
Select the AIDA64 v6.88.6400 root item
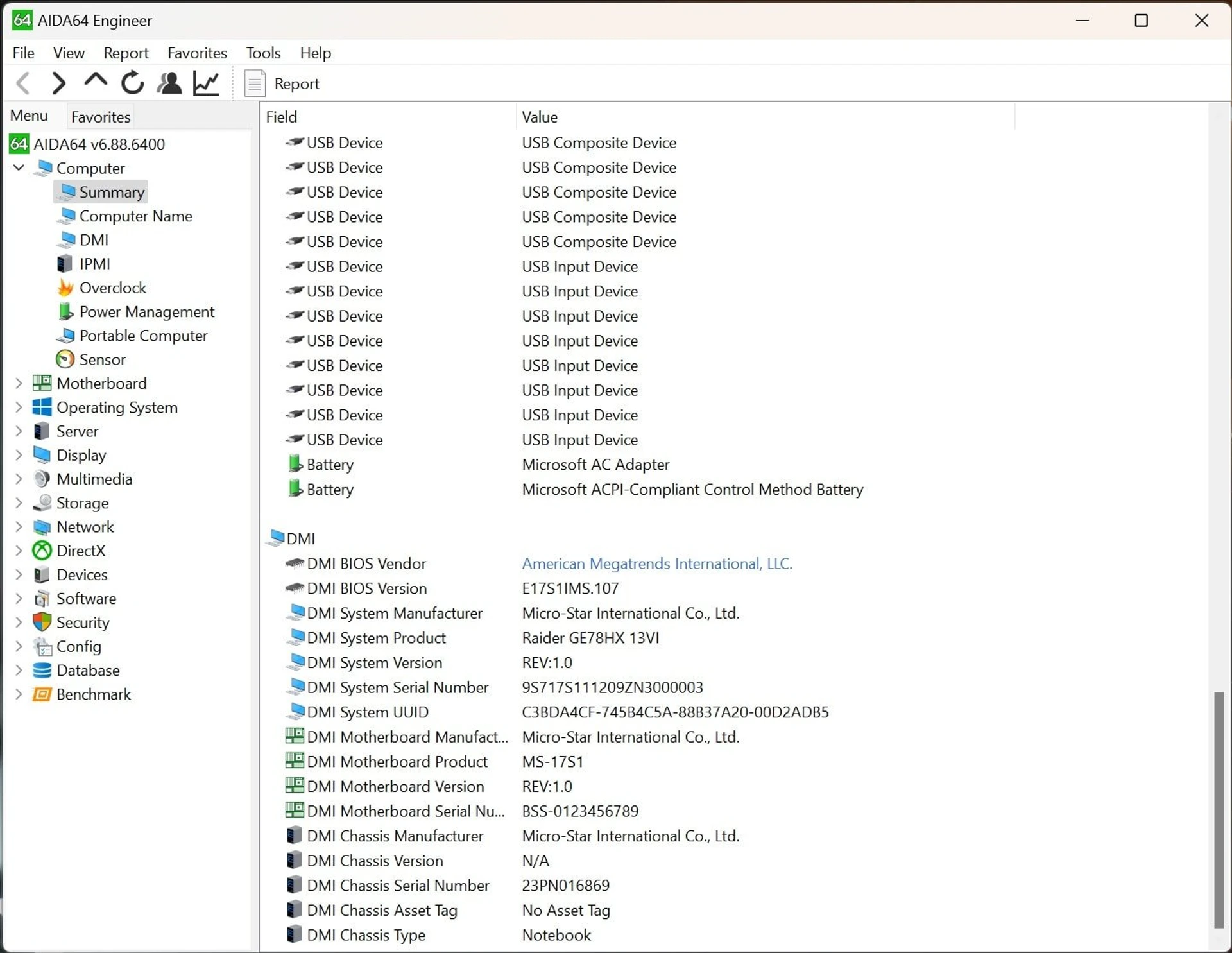pyautogui.click(x=88, y=144)
